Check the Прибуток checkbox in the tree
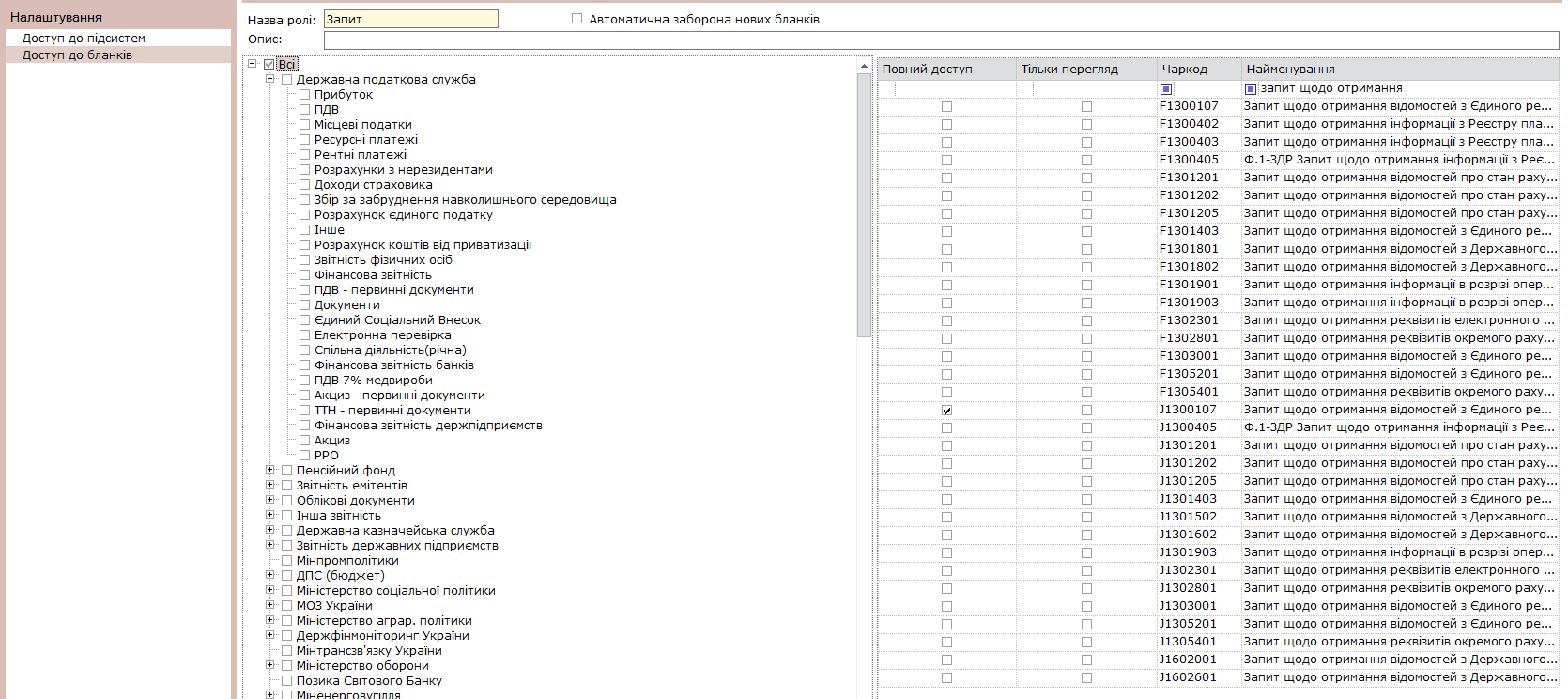Image resolution: width=1568 pixels, height=699 pixels. (304, 95)
